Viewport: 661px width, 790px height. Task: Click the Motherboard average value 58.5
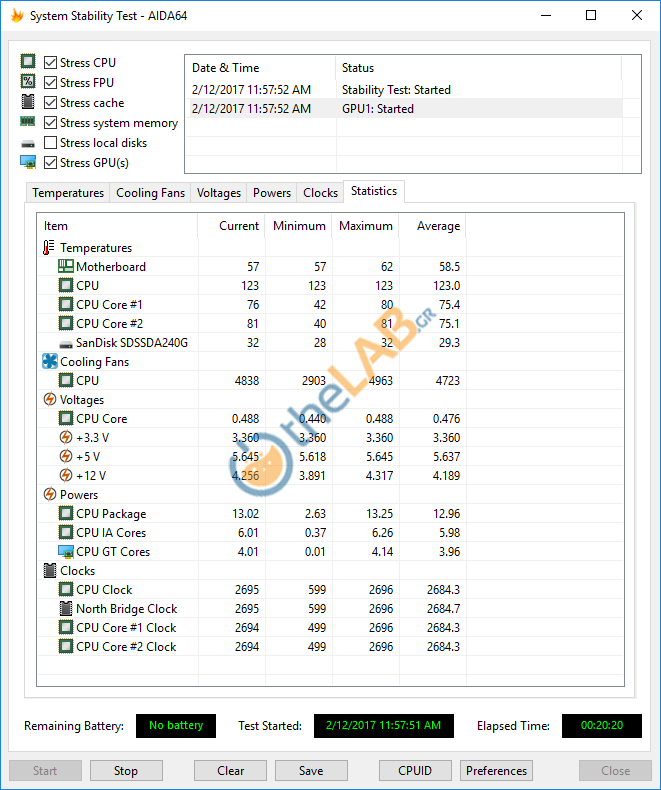click(x=449, y=267)
